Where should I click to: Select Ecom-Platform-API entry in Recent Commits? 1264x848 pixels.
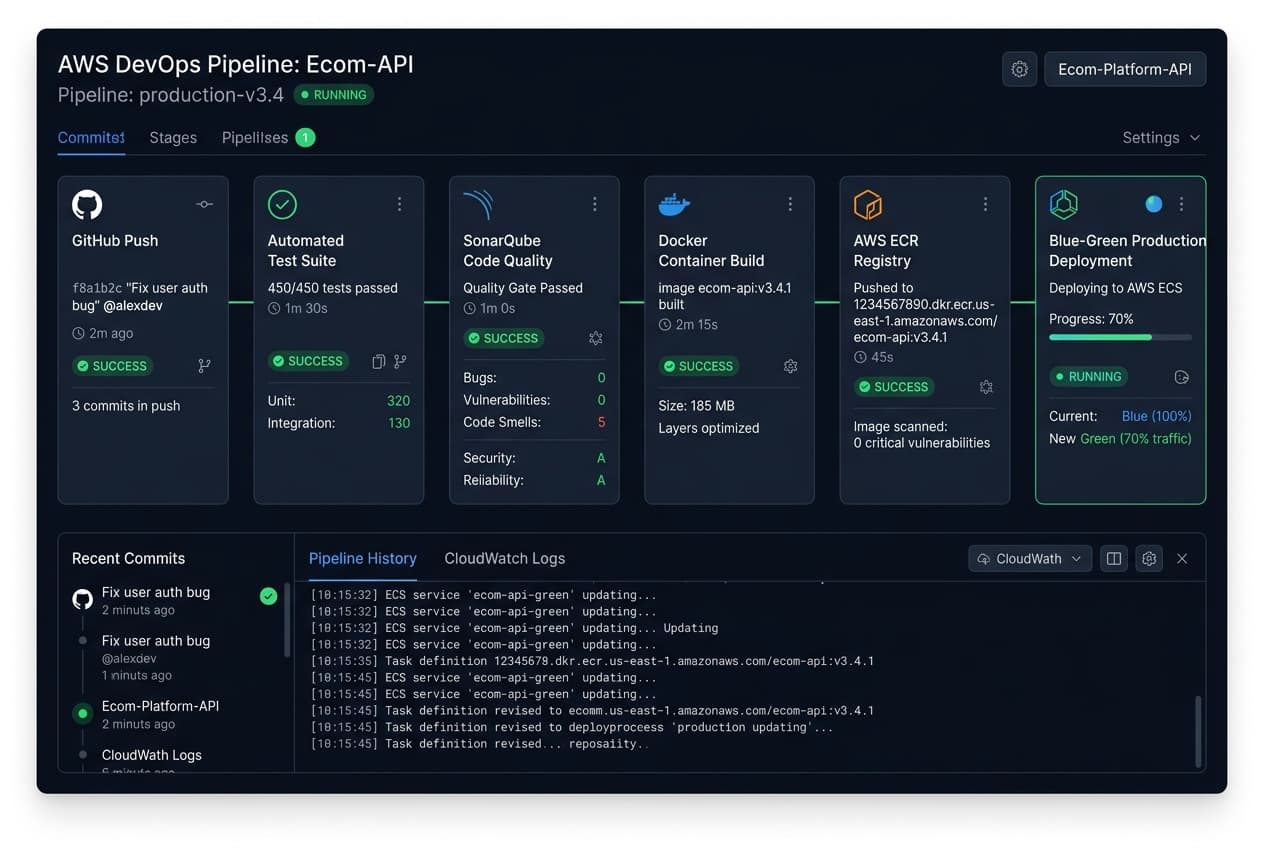pyautogui.click(x=160, y=714)
